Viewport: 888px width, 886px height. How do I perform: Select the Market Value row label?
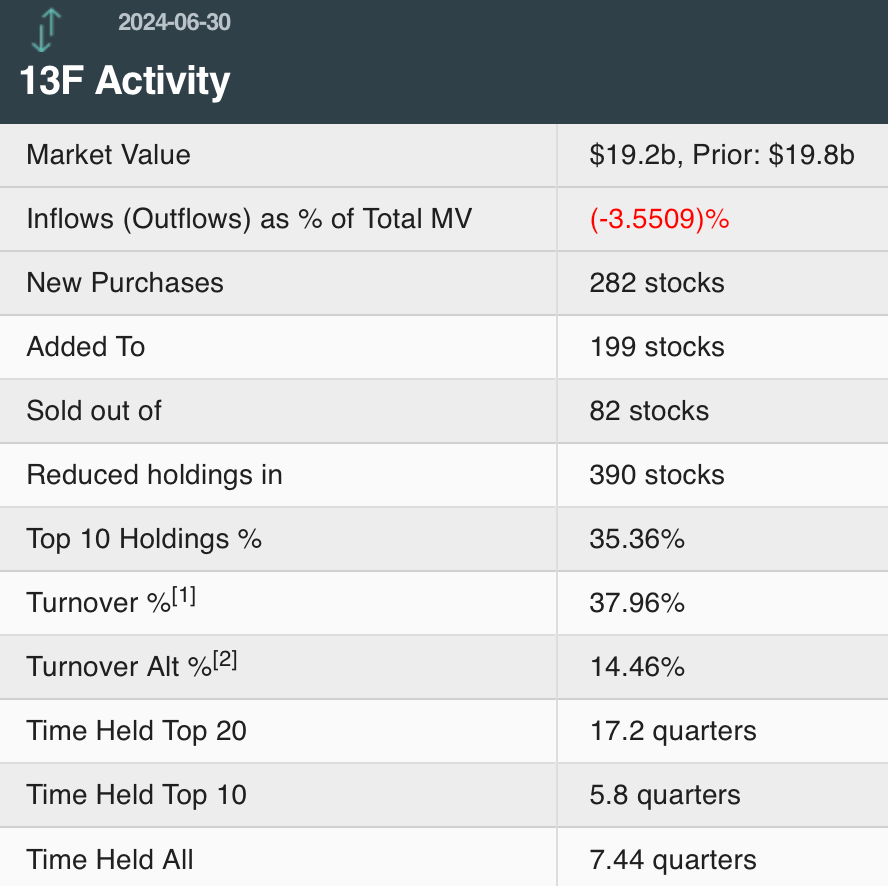pyautogui.click(x=108, y=155)
